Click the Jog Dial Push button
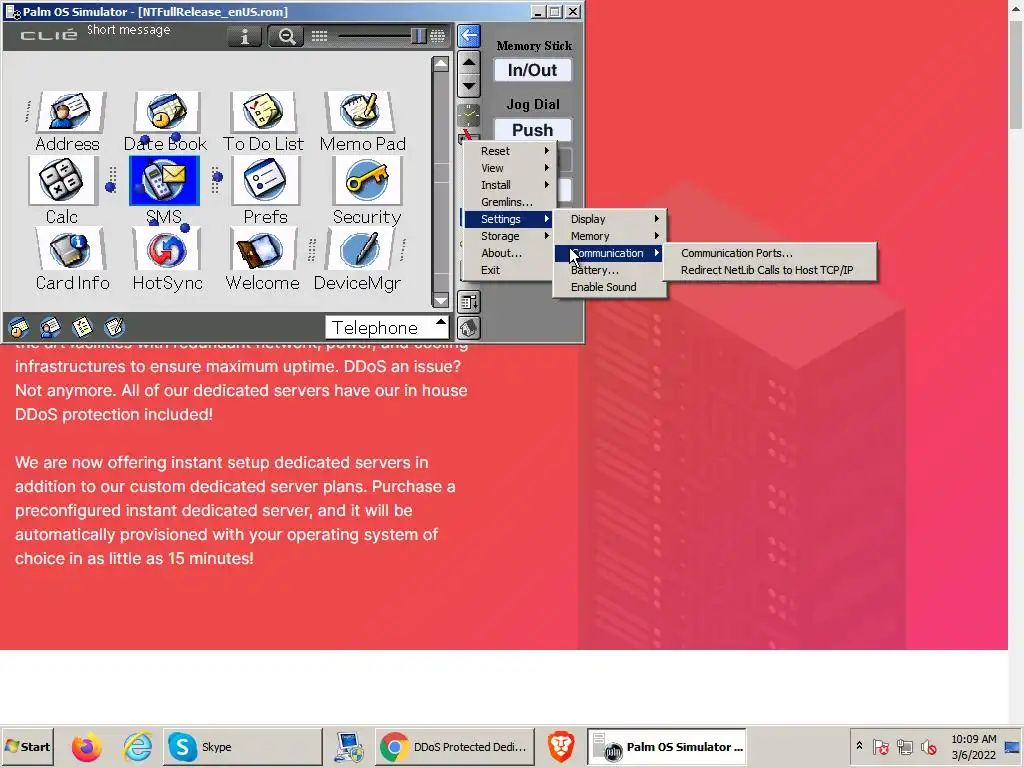1024x768 pixels. (x=532, y=130)
